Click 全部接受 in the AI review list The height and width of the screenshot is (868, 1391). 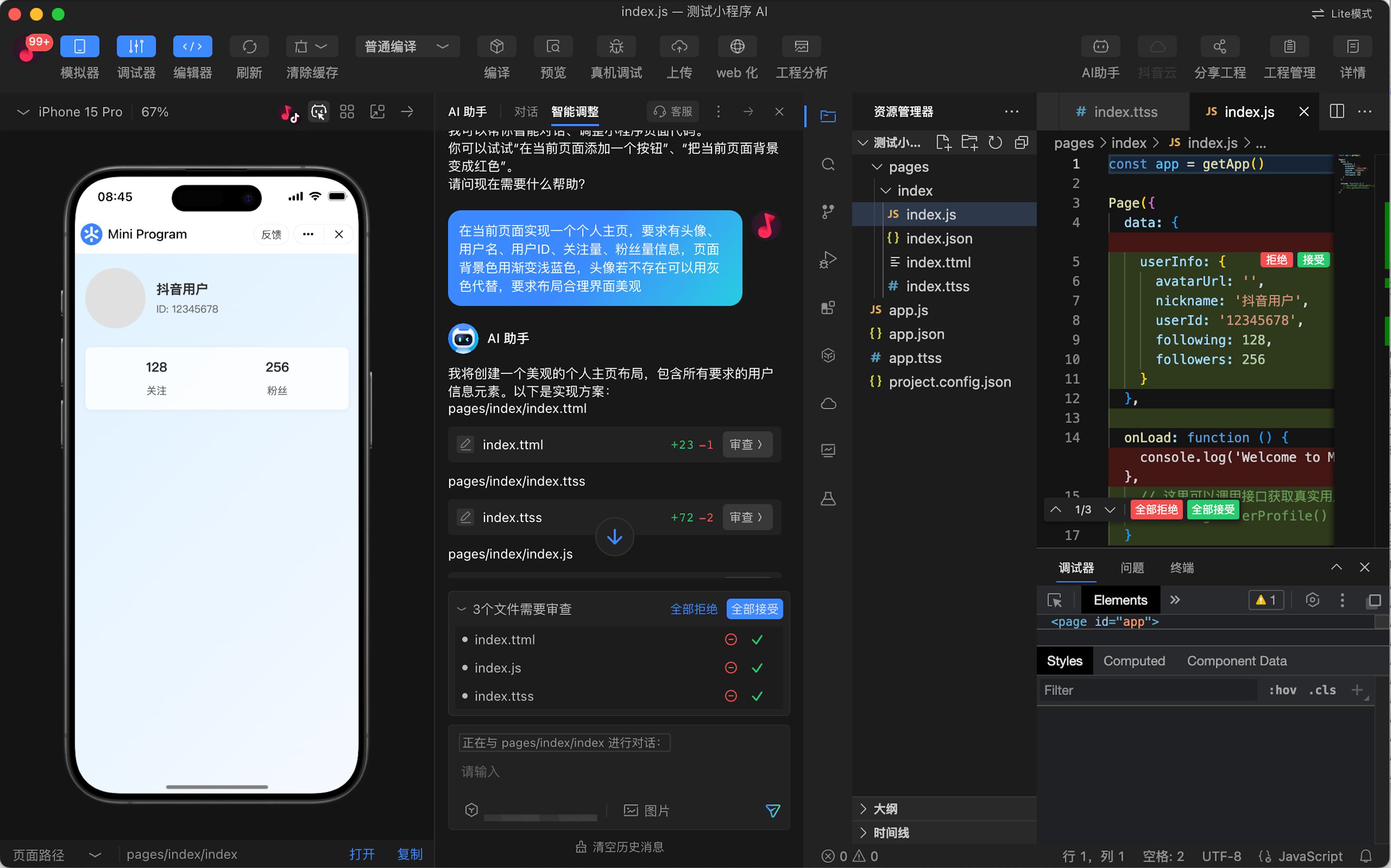(755, 609)
